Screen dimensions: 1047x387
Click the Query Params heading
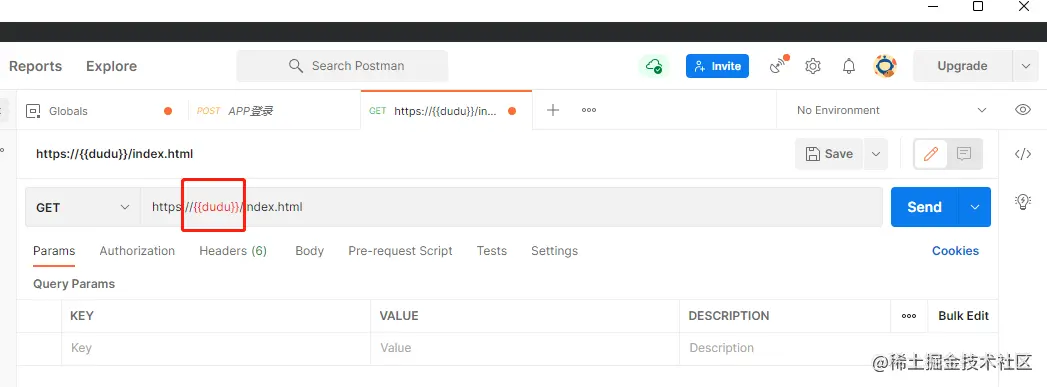coord(74,284)
